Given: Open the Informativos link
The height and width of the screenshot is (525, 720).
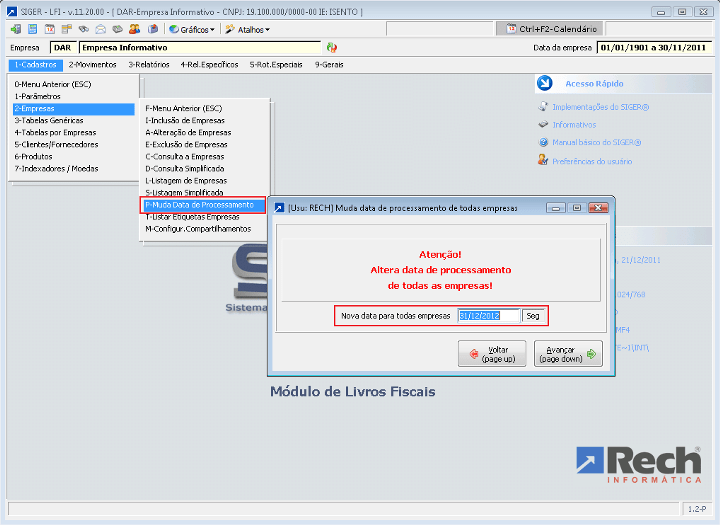Looking at the screenshot, I should (574, 124).
